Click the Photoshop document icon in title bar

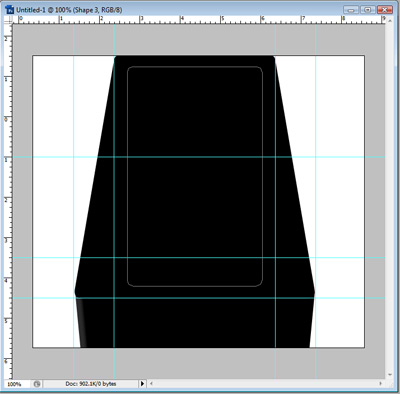(x=9, y=9)
